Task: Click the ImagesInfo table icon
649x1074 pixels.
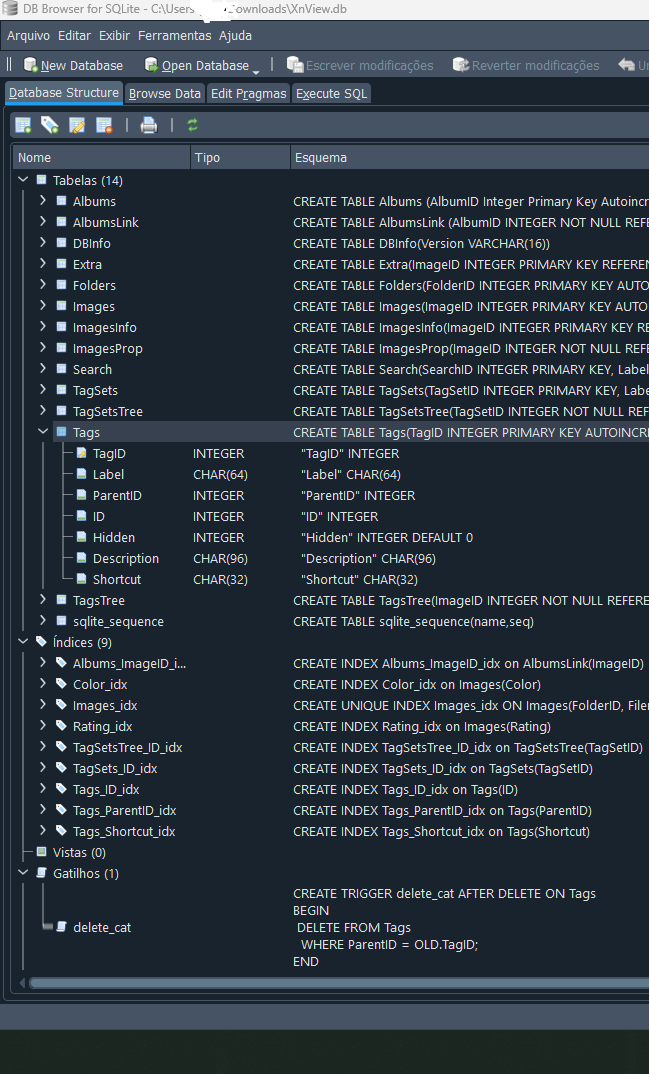Action: 61,327
